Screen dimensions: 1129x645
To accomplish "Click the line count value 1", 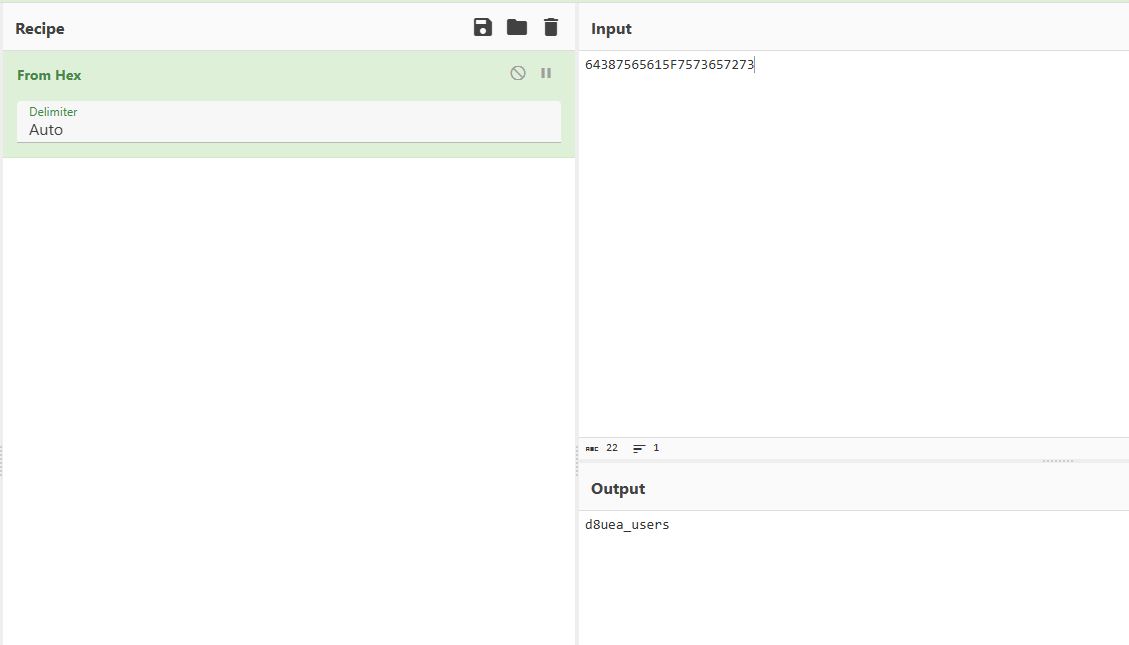I will tap(656, 449).
